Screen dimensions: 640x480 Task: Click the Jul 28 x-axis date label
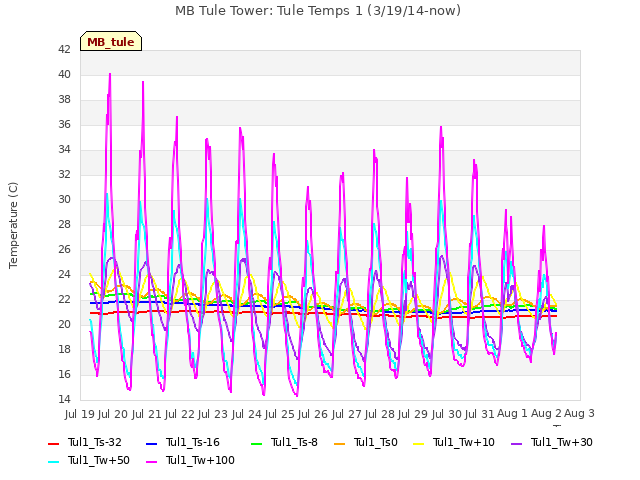(x=380, y=414)
